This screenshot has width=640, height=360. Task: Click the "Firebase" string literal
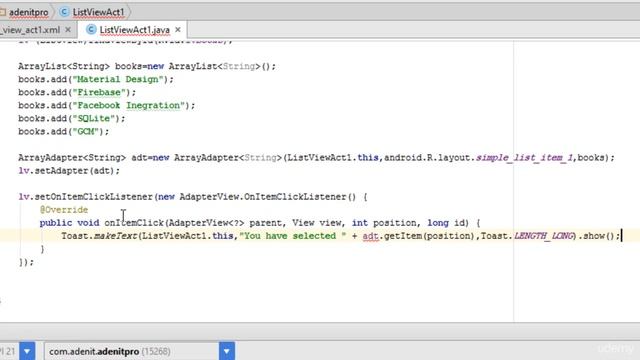click(x=99, y=92)
